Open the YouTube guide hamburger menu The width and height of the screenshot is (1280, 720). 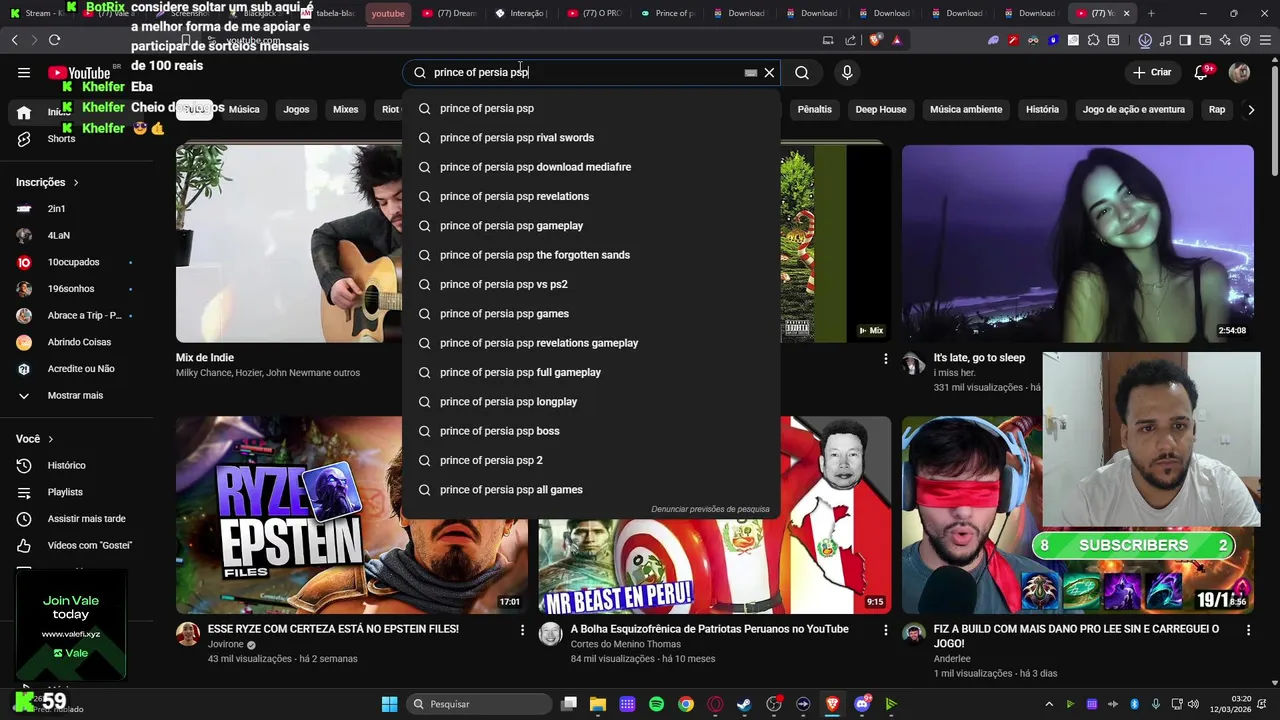click(24, 72)
